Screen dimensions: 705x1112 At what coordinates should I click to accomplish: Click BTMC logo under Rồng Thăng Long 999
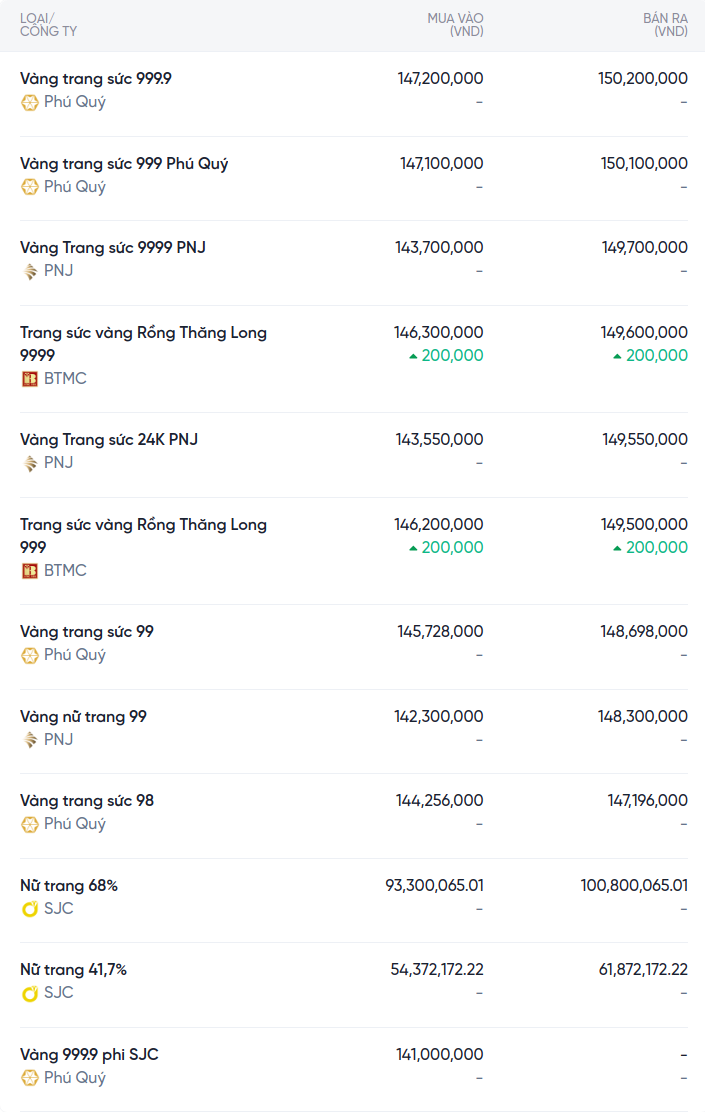point(30,571)
